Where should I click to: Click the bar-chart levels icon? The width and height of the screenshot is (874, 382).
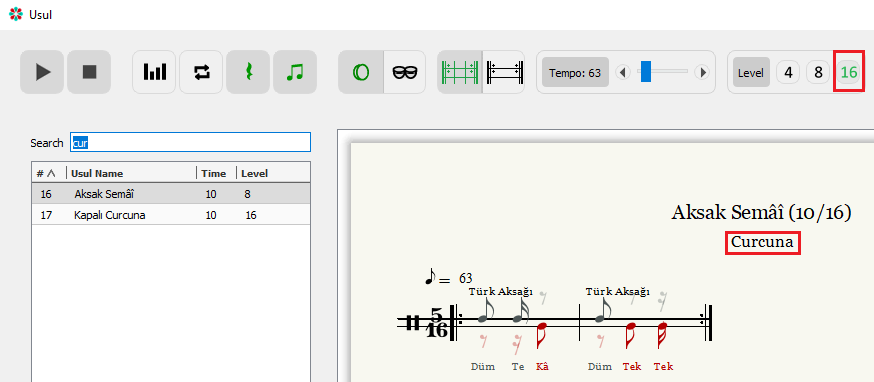[154, 72]
